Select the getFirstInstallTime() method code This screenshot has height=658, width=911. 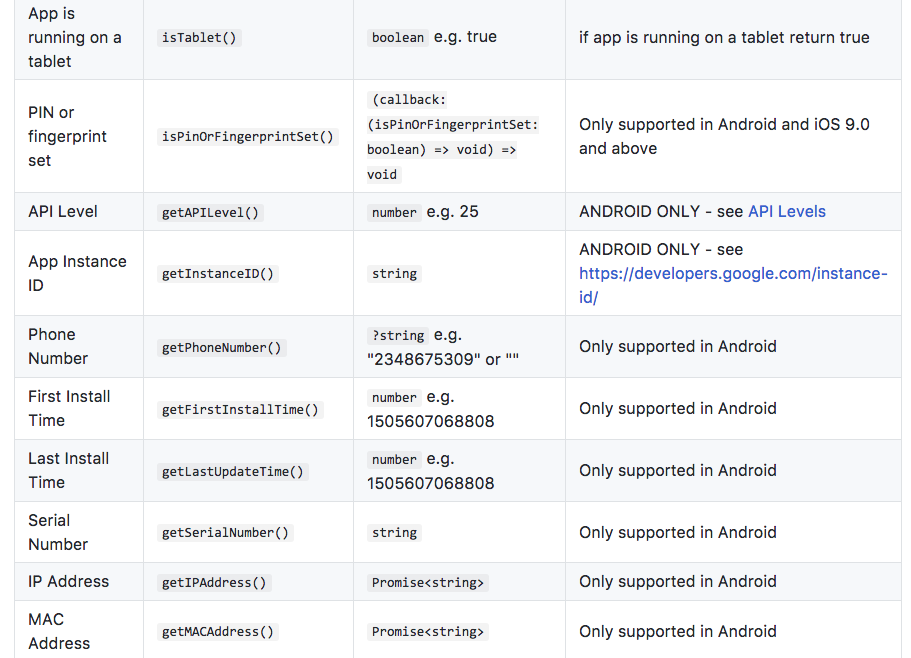click(x=241, y=409)
